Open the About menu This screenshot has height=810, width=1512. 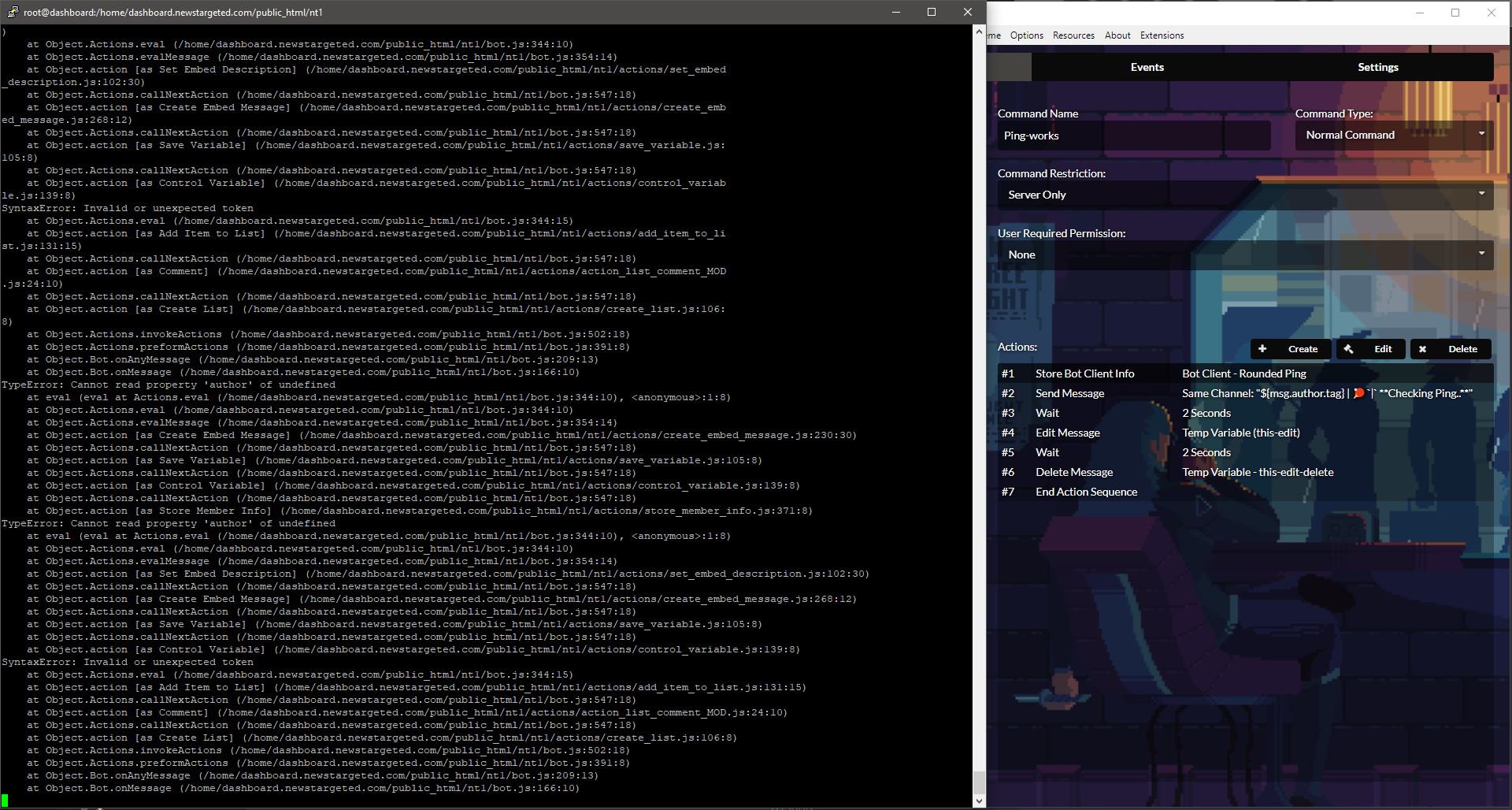[x=1117, y=35]
